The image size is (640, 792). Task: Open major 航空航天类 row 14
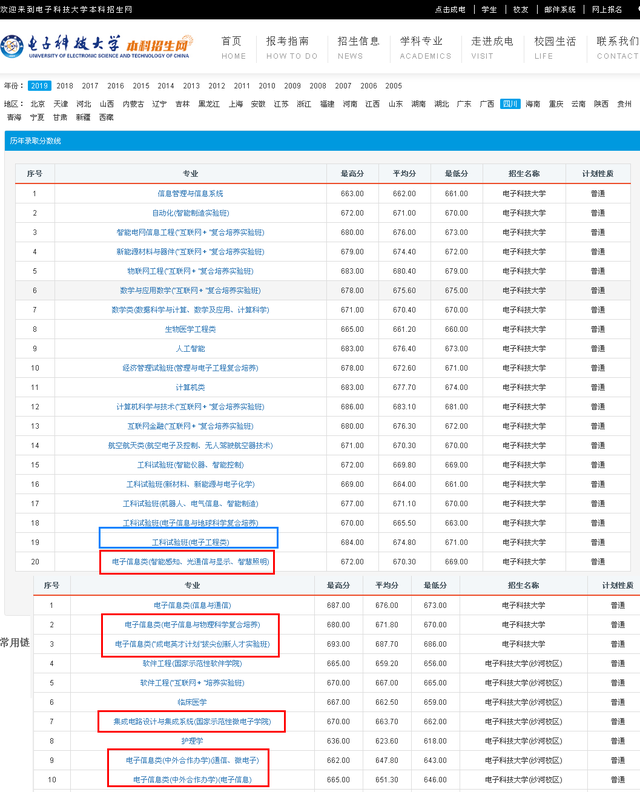[x=190, y=446]
